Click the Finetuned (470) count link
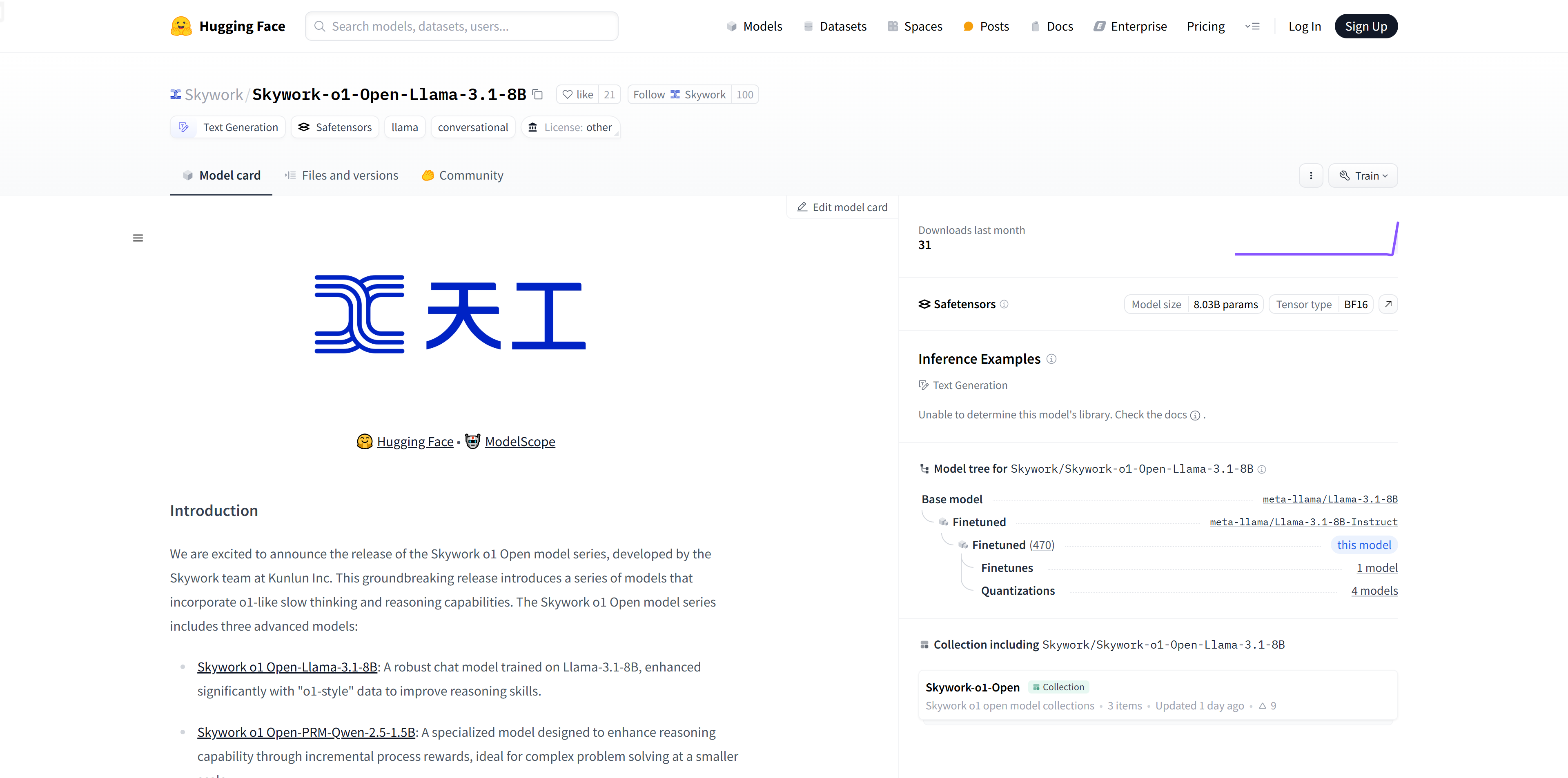This screenshot has height=778, width=1568. point(1042,545)
